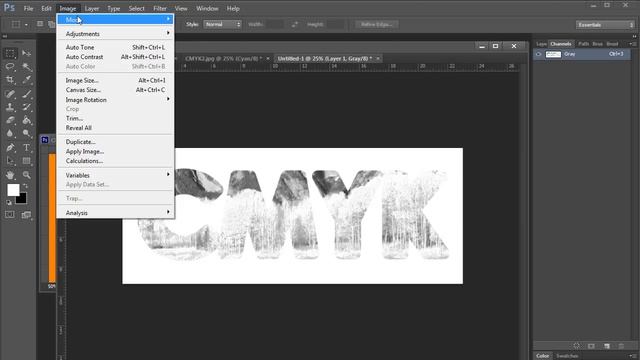The height and width of the screenshot is (360, 640).
Task: Select the Dodge tool
Action: pyautogui.click(x=27, y=133)
